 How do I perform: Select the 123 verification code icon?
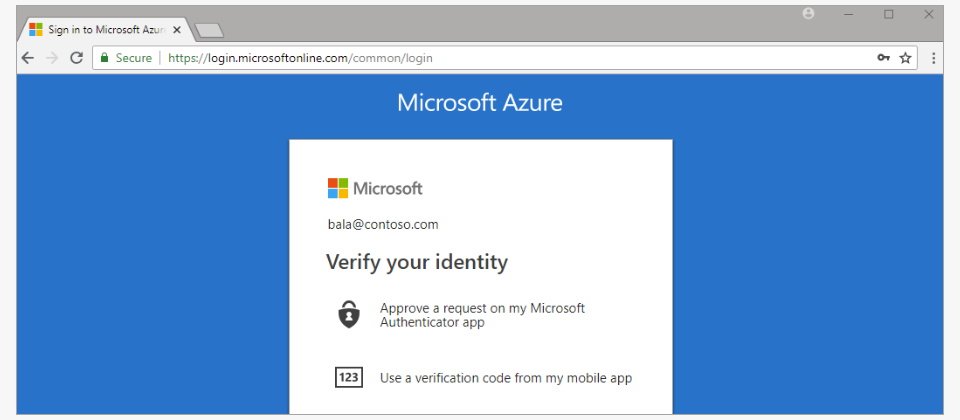point(349,378)
